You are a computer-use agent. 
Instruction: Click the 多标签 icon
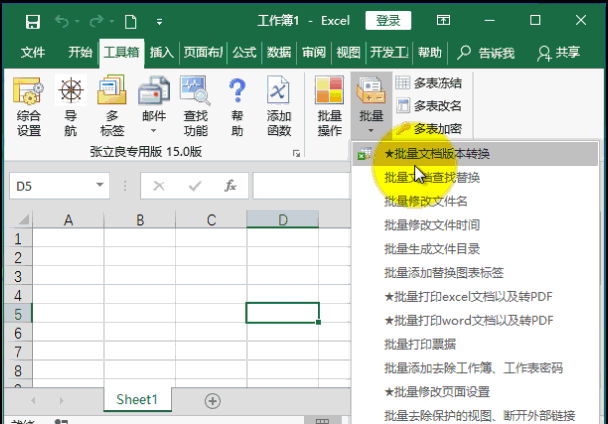pos(111,106)
